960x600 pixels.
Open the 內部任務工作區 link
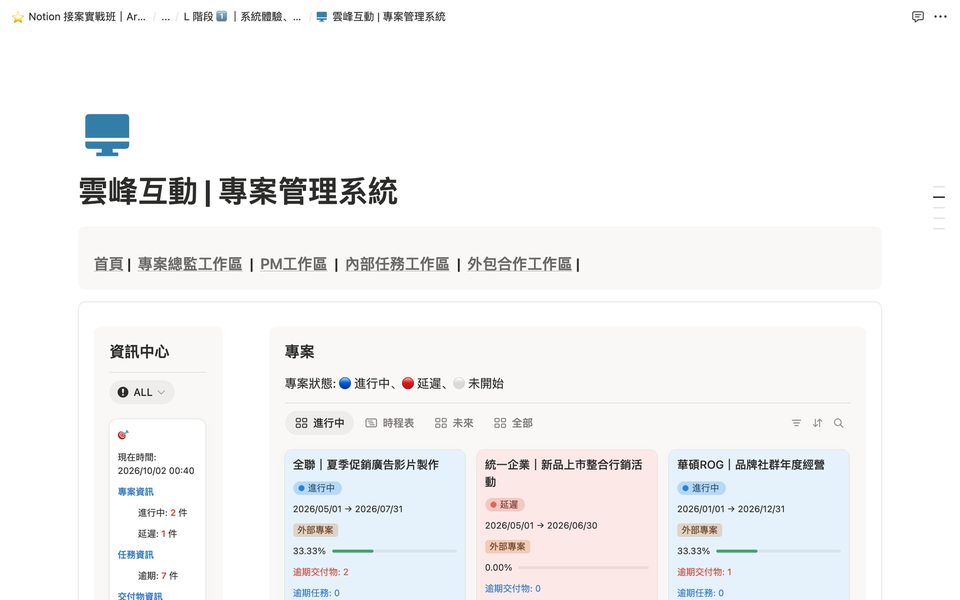point(397,264)
